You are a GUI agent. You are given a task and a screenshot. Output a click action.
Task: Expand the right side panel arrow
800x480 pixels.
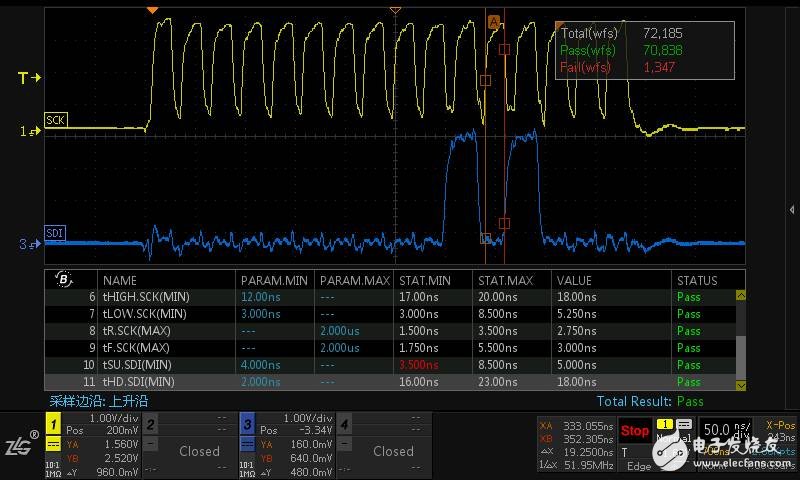pos(792,209)
